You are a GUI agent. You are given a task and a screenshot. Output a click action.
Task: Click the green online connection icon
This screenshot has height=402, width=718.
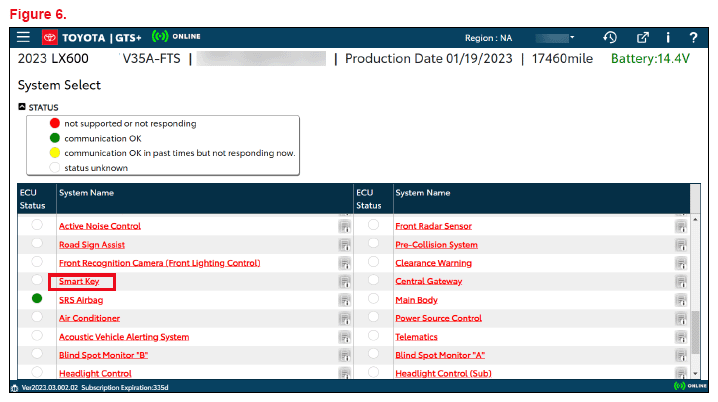[160, 36]
